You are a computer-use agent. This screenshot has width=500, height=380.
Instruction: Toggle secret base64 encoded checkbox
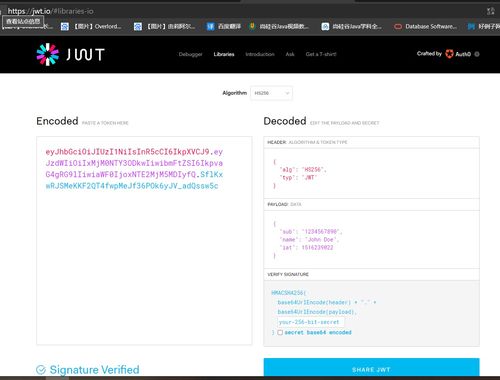(280, 332)
